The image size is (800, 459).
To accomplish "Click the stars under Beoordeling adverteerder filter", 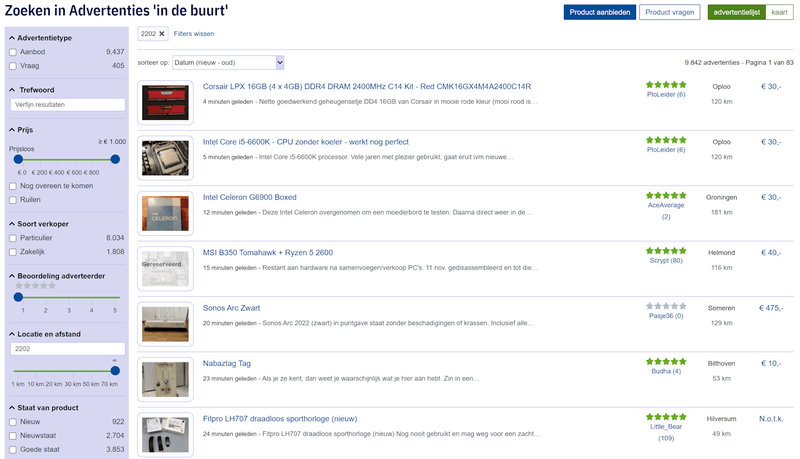I will (35, 286).
